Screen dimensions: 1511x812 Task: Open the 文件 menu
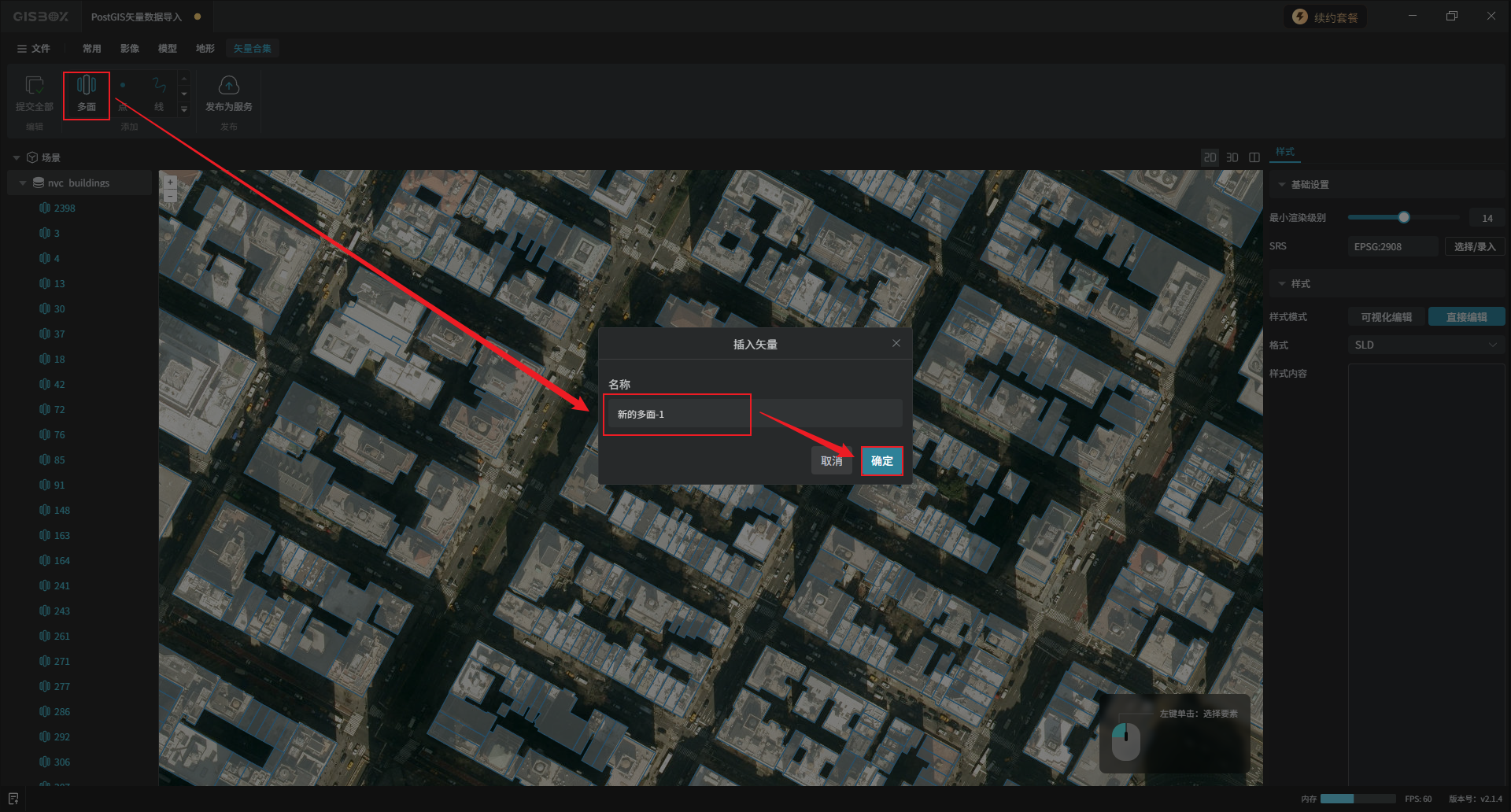34,49
